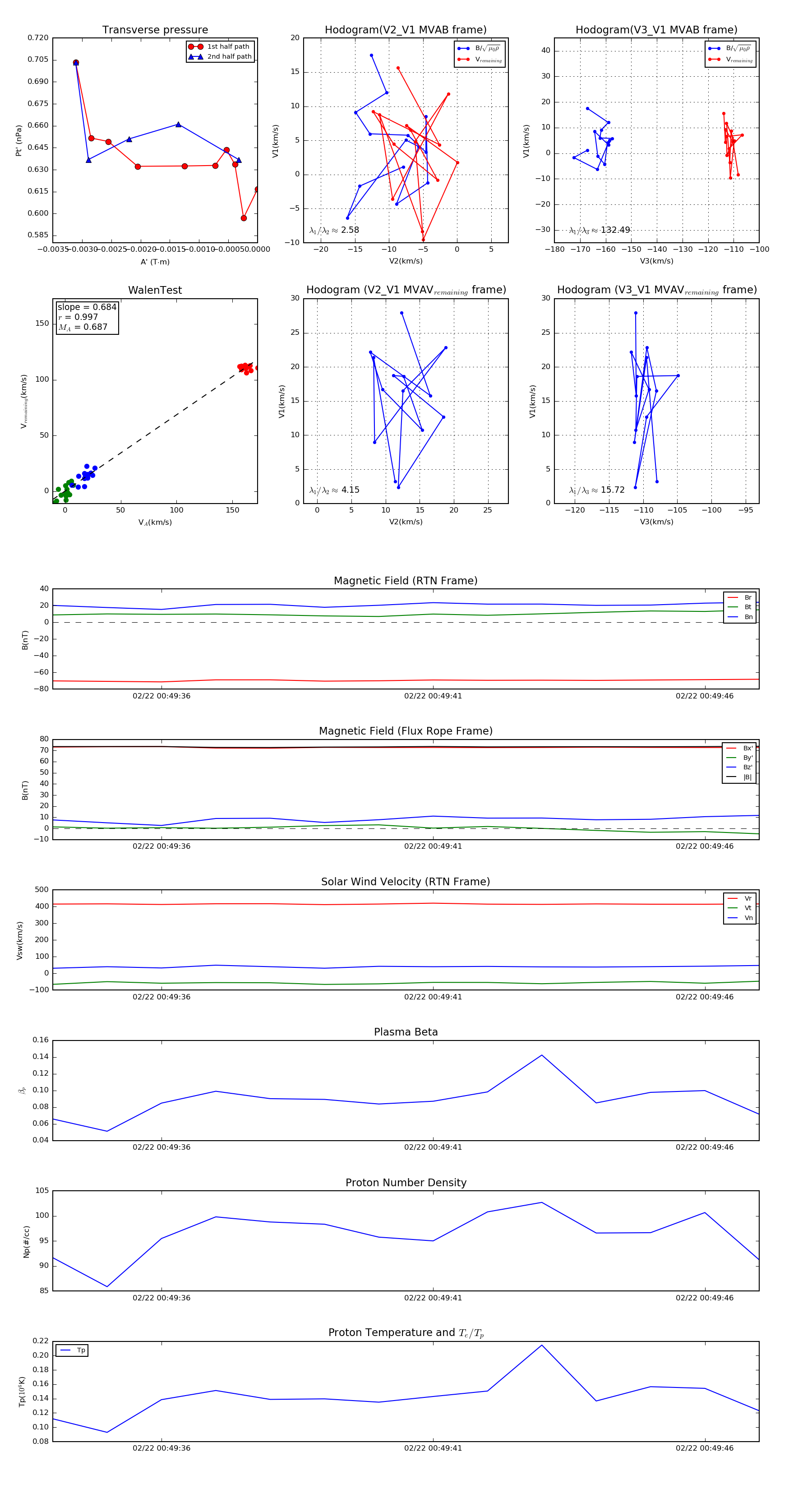Viewport: 812px width, 1489px height.
Task: Click the 'Transverse pressure' plot title
Action: [155, 29]
